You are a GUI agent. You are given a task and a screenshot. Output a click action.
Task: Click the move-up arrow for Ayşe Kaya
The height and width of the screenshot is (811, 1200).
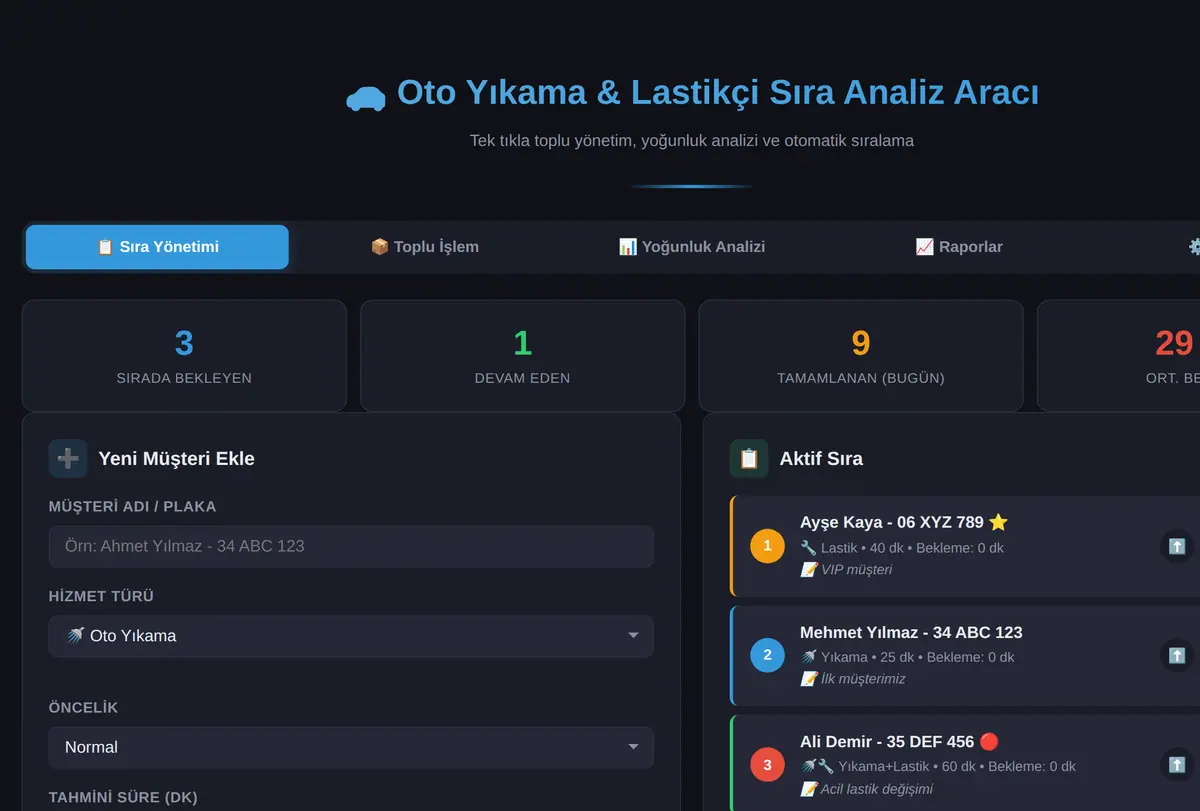point(1177,547)
